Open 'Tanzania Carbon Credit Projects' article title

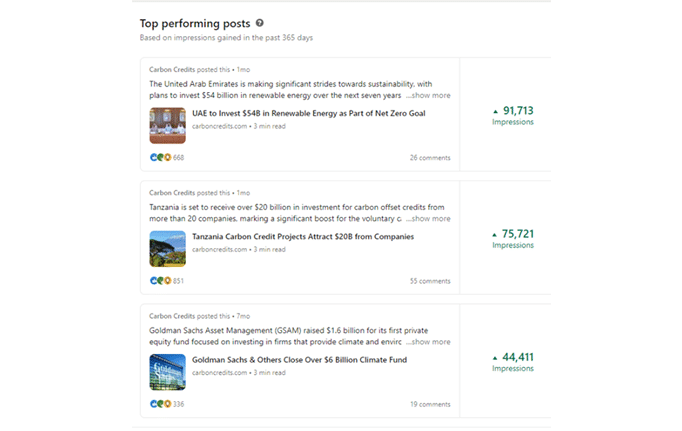coord(302,237)
